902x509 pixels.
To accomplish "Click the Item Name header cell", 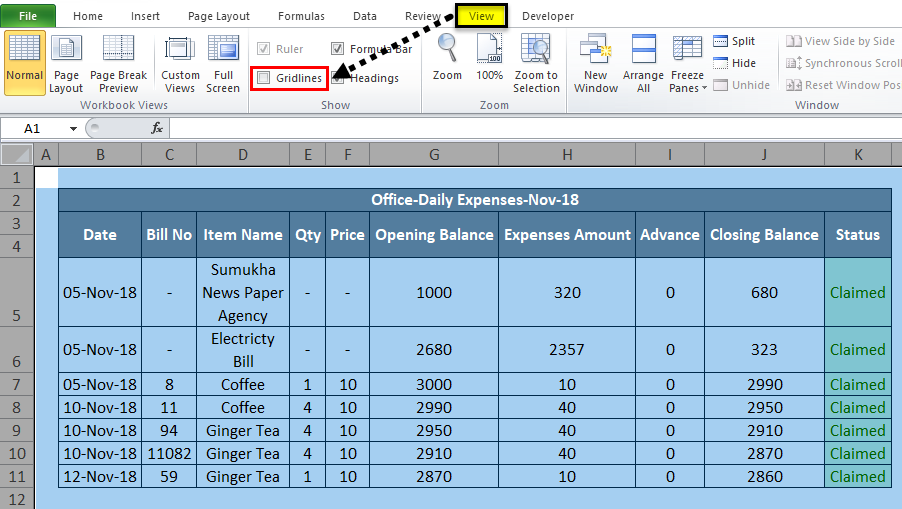I will click(x=243, y=235).
